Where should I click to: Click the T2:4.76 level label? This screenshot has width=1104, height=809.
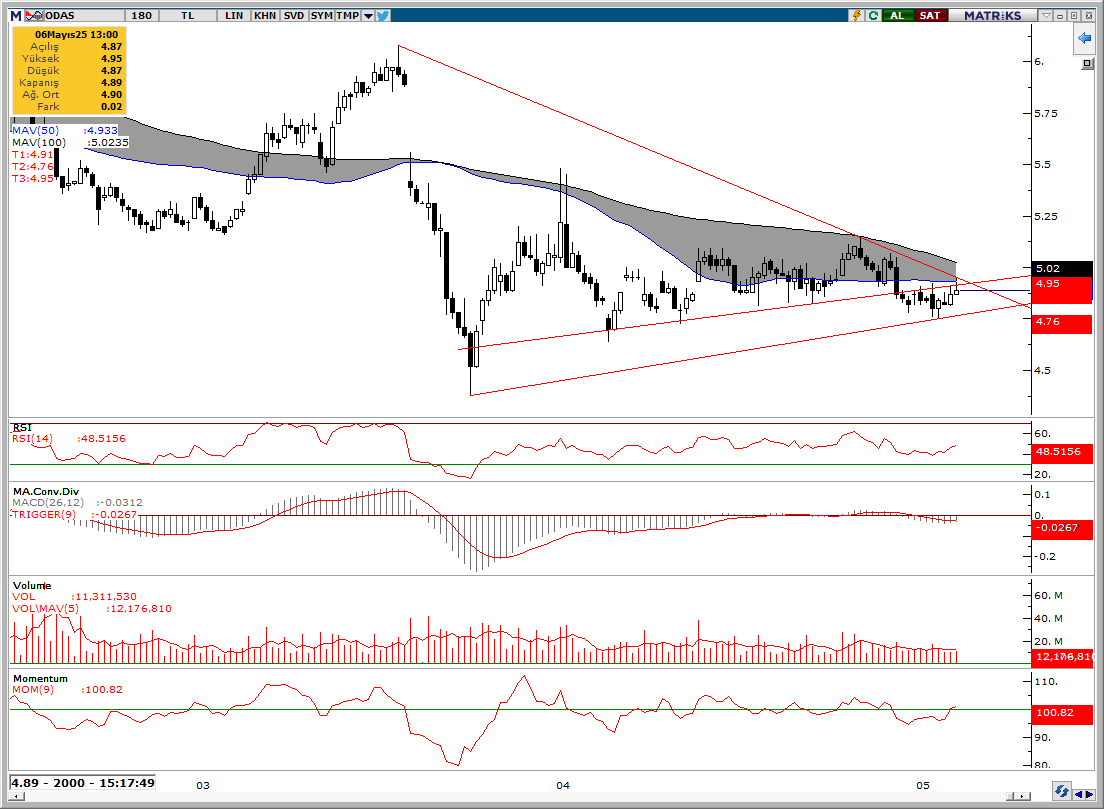[x=32, y=166]
